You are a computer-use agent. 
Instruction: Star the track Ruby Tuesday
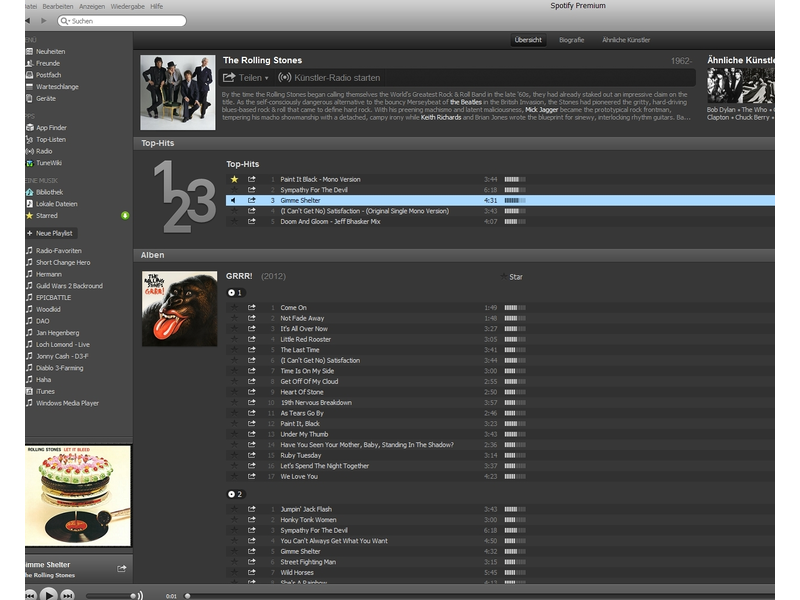coord(234,455)
